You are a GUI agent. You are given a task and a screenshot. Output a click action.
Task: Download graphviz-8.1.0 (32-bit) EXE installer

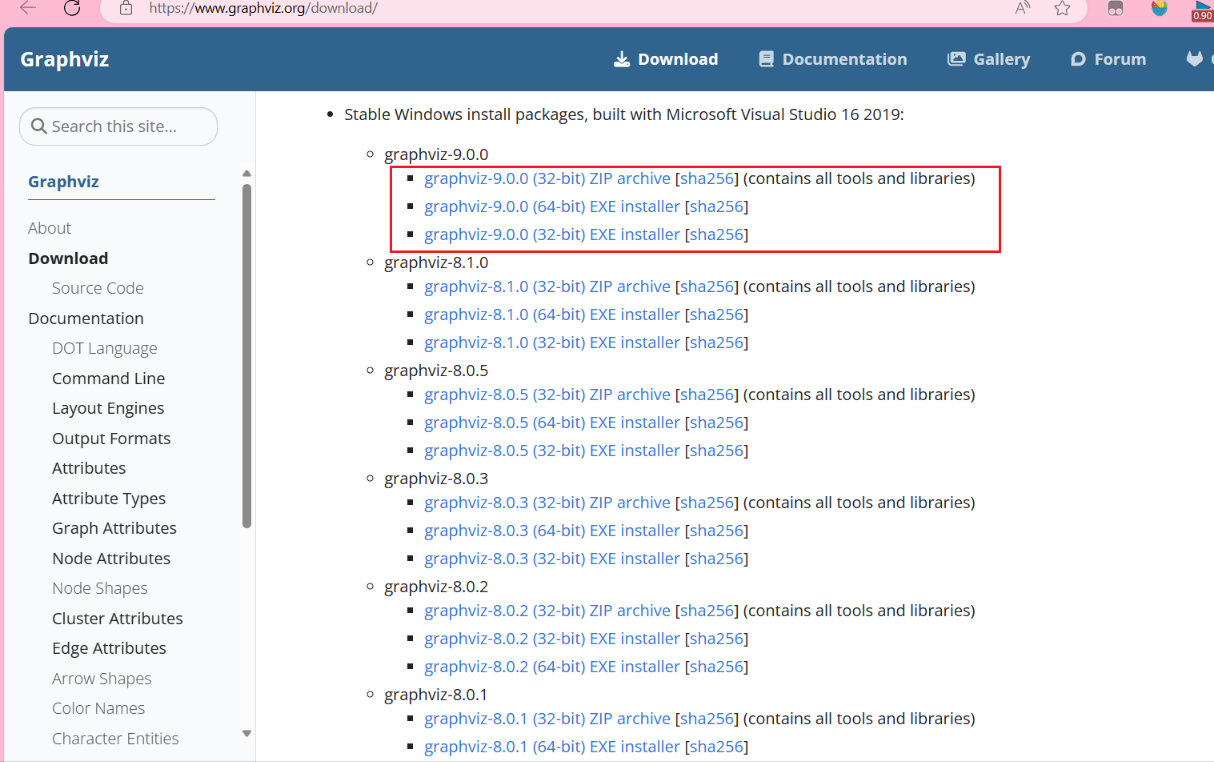(552, 342)
